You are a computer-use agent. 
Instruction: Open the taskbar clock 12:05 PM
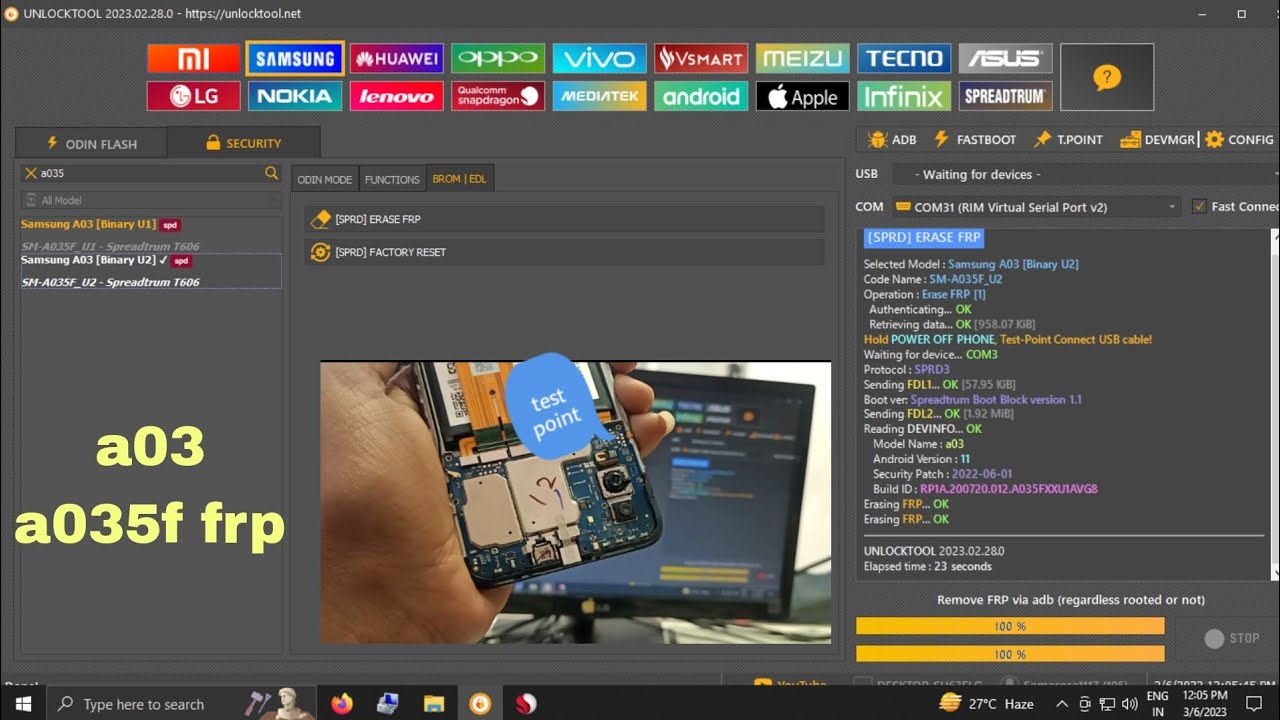pos(1204,704)
